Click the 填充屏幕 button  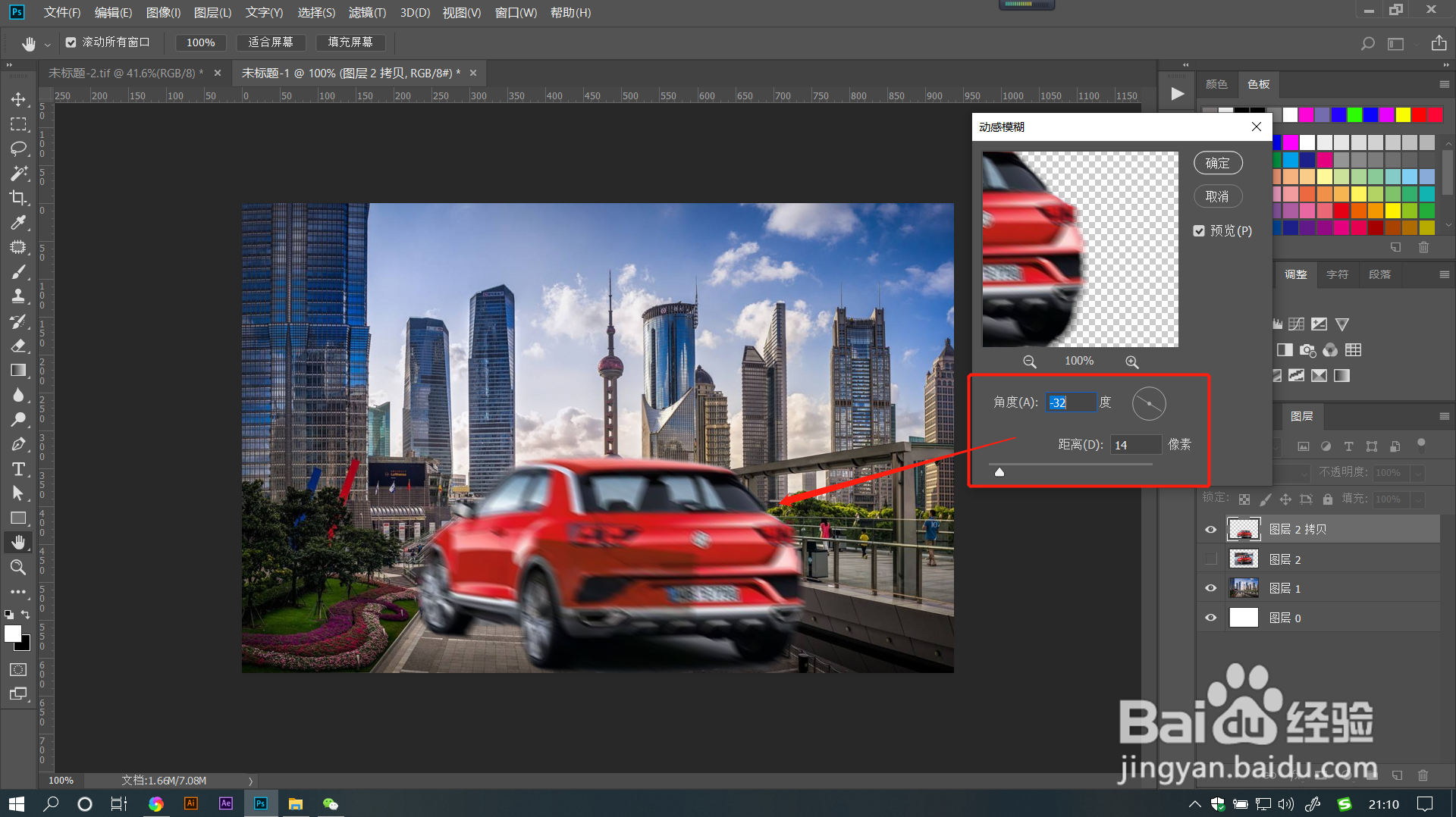[350, 42]
